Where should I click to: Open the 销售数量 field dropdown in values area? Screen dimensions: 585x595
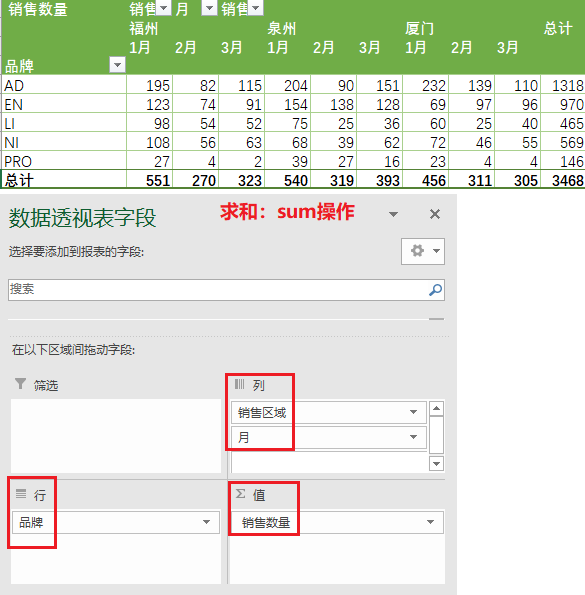pyautogui.click(x=430, y=522)
